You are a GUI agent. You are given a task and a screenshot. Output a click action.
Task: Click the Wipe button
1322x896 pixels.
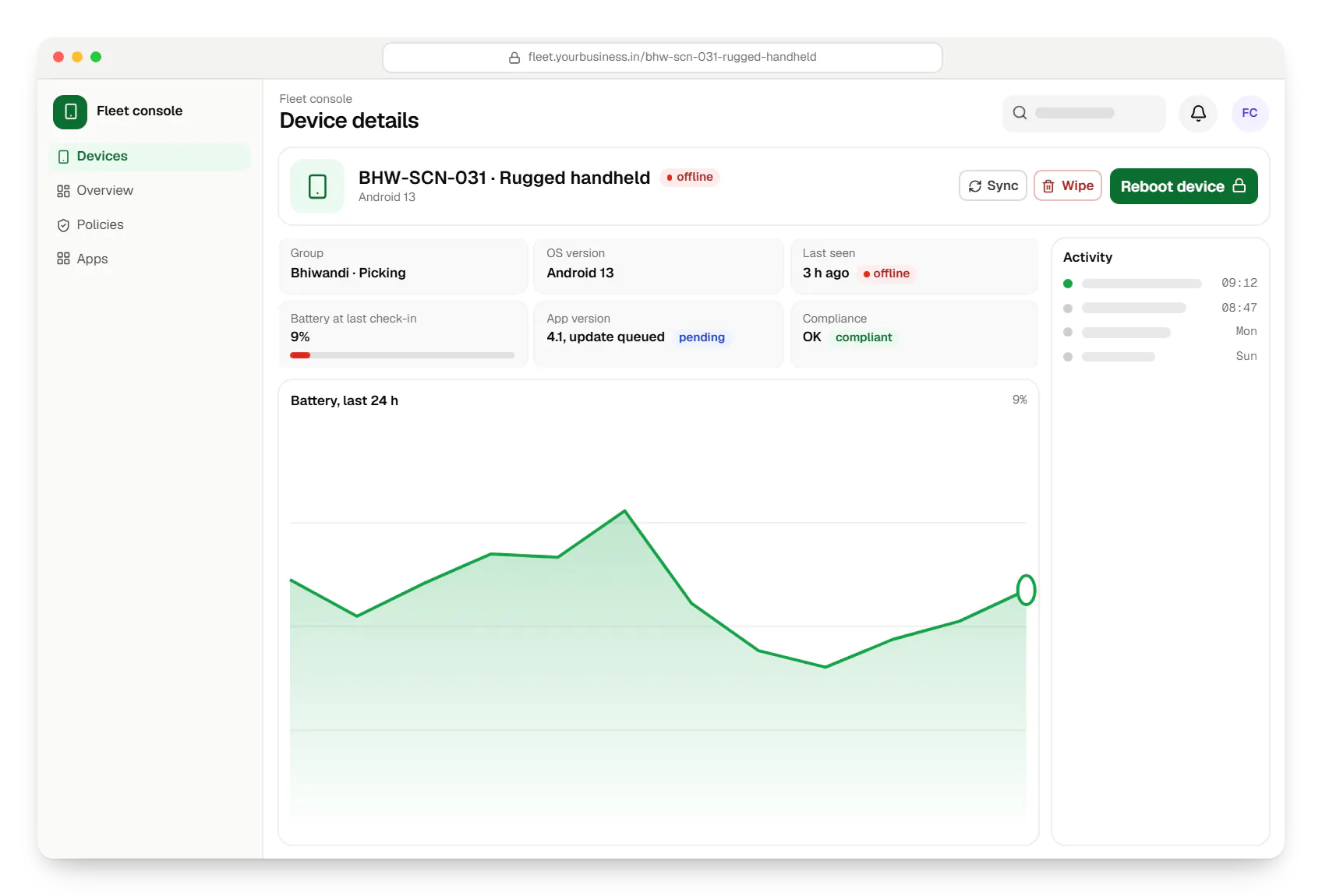pos(1067,185)
